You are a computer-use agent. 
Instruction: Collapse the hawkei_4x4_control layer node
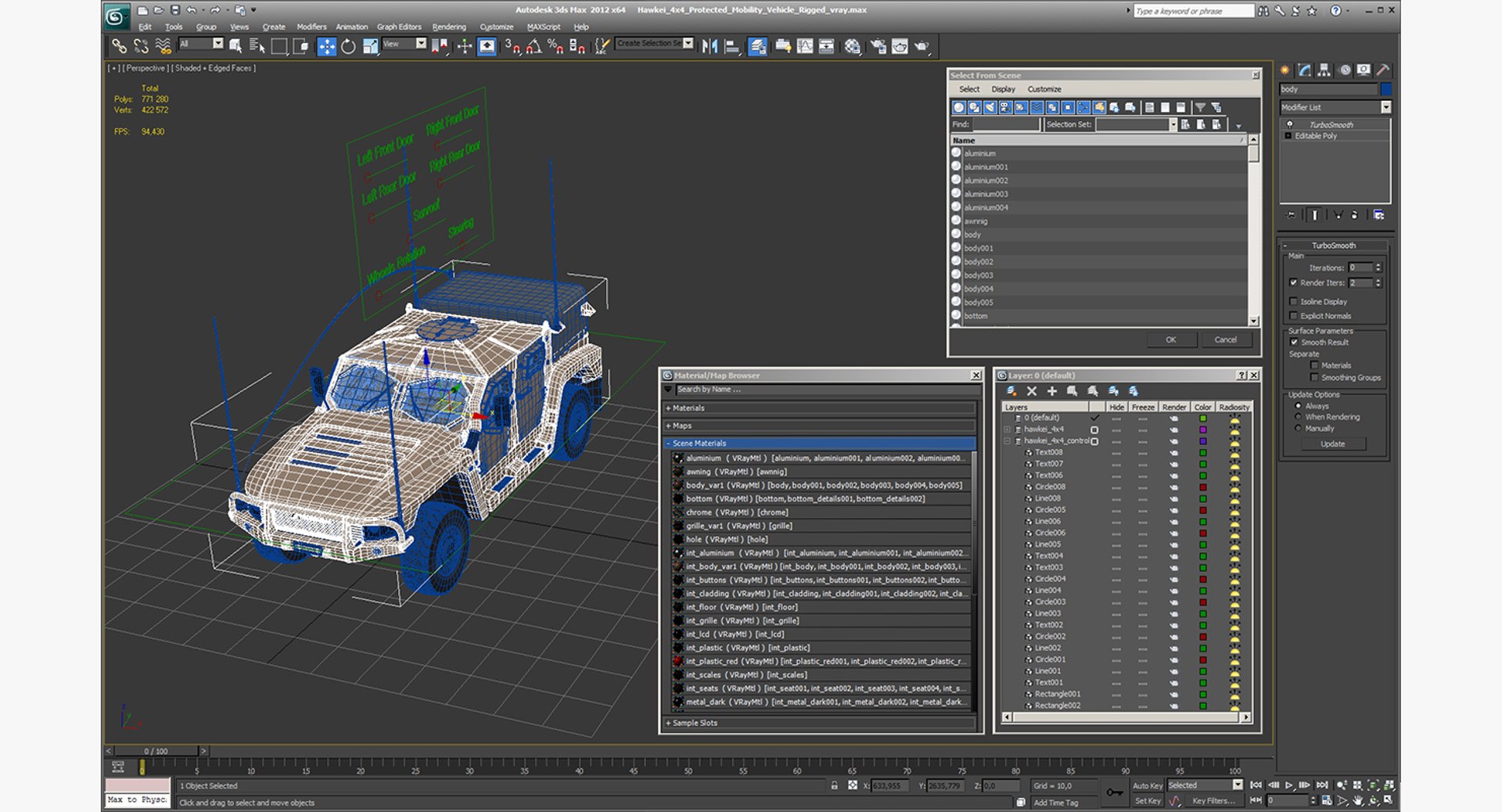point(1008,441)
